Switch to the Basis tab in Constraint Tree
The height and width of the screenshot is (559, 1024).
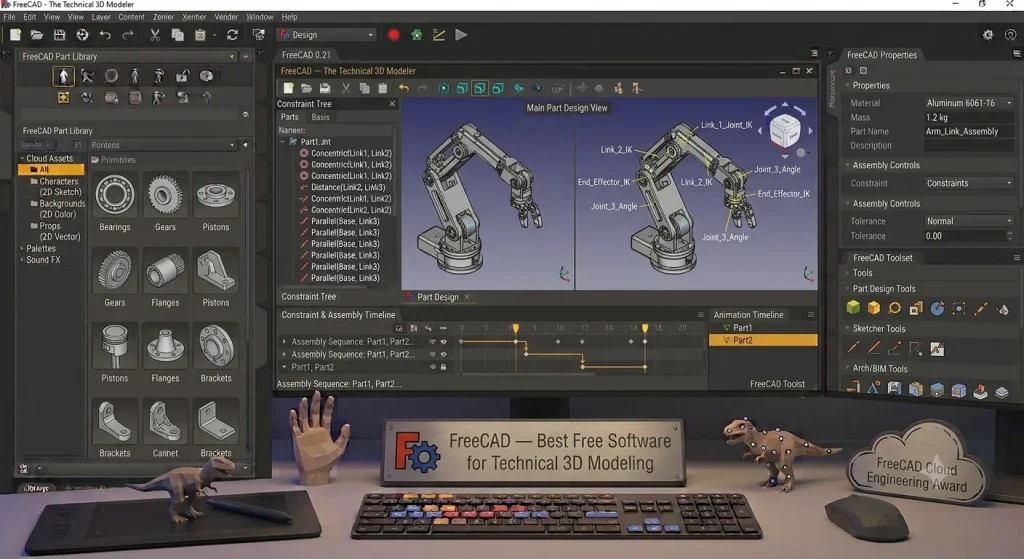tap(320, 117)
